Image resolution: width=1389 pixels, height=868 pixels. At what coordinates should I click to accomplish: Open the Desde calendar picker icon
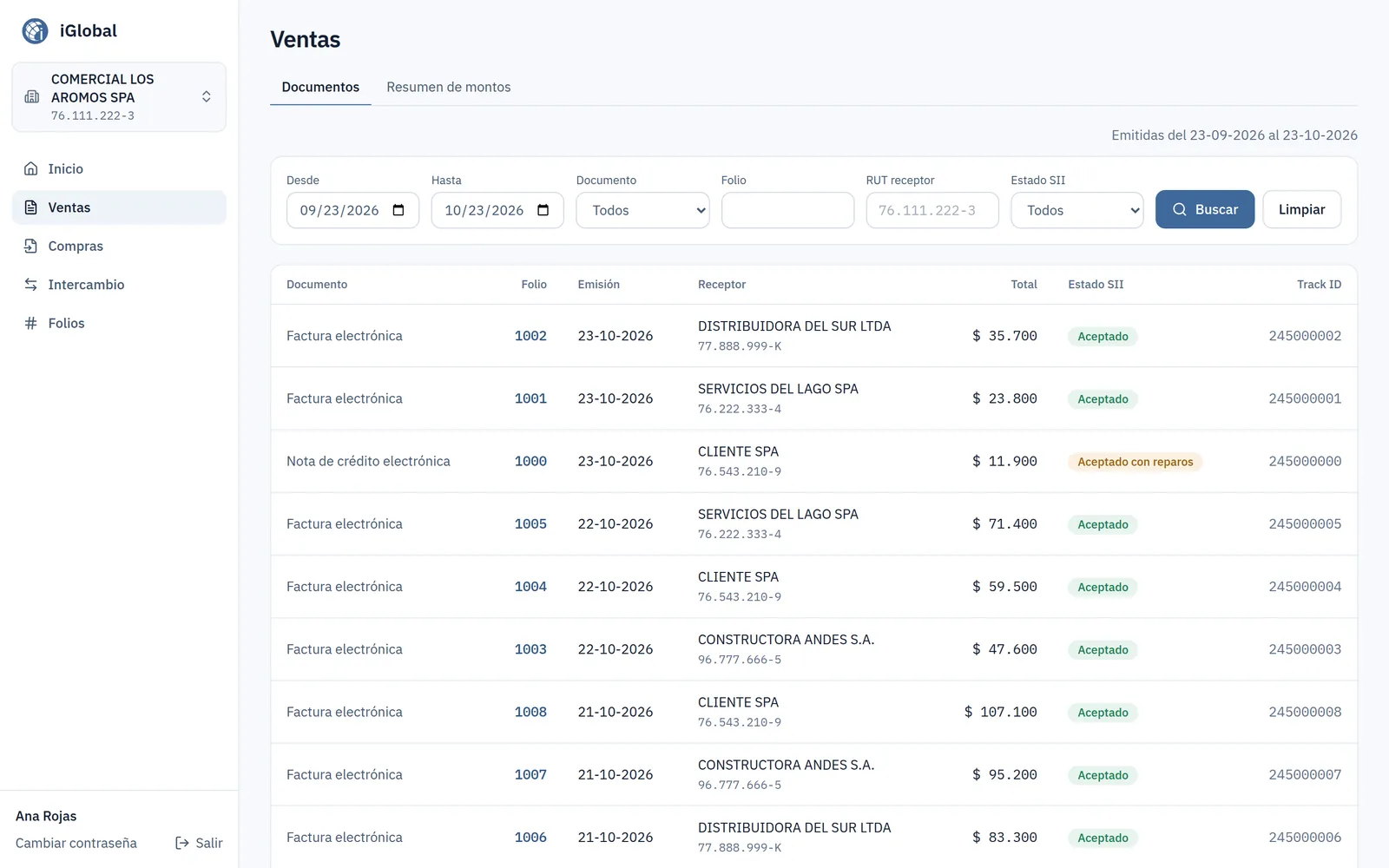click(x=398, y=210)
